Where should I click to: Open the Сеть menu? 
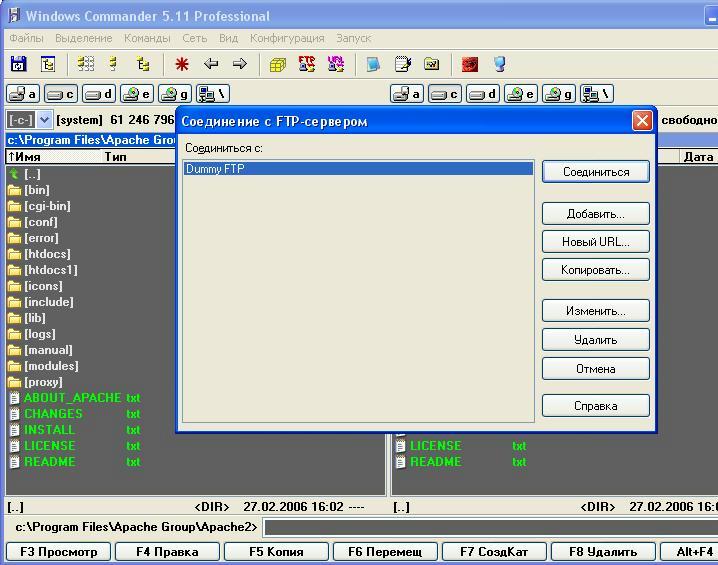pyautogui.click(x=195, y=38)
